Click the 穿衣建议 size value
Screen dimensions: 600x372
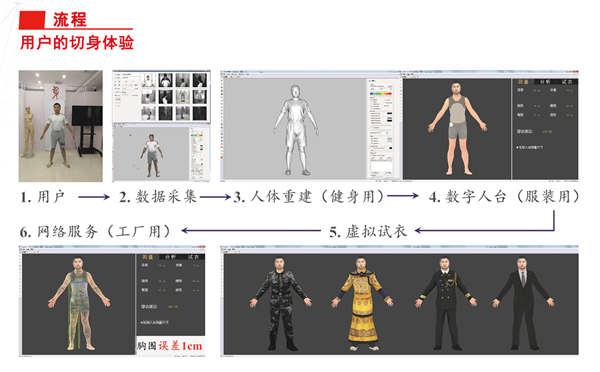[547, 132]
